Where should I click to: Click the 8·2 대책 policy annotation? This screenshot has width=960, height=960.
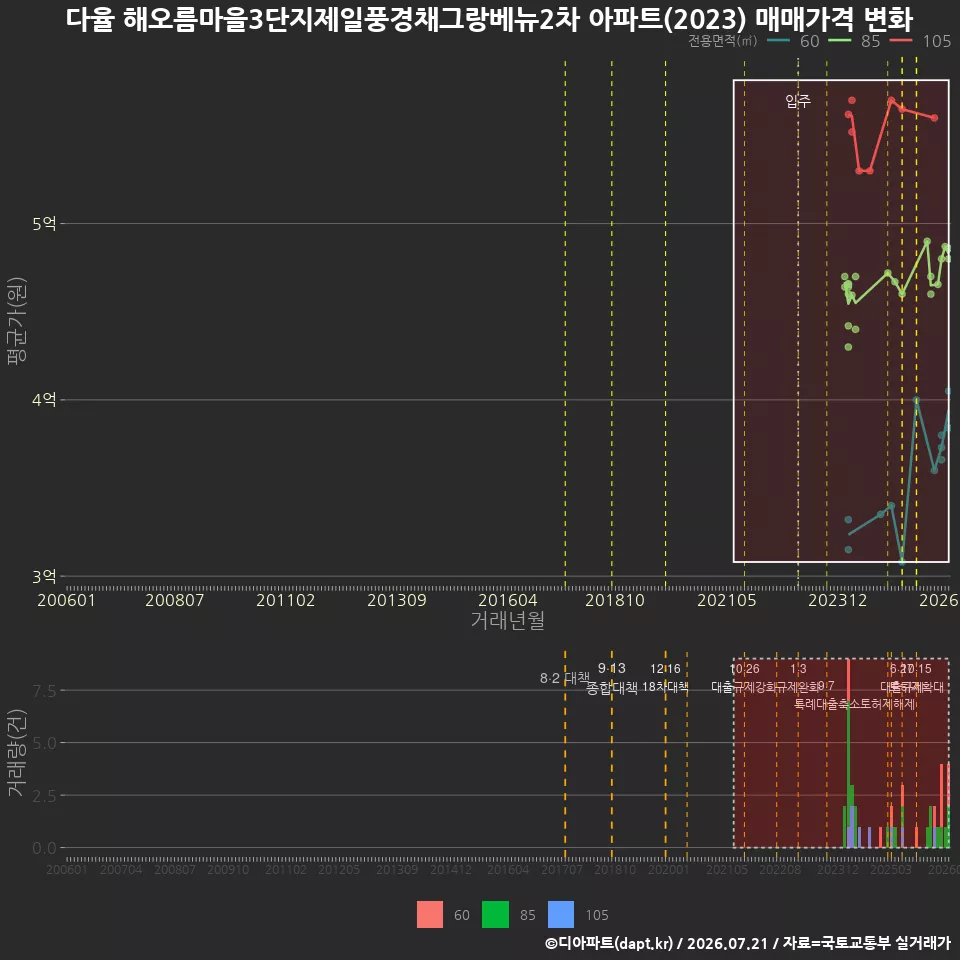coord(564,678)
